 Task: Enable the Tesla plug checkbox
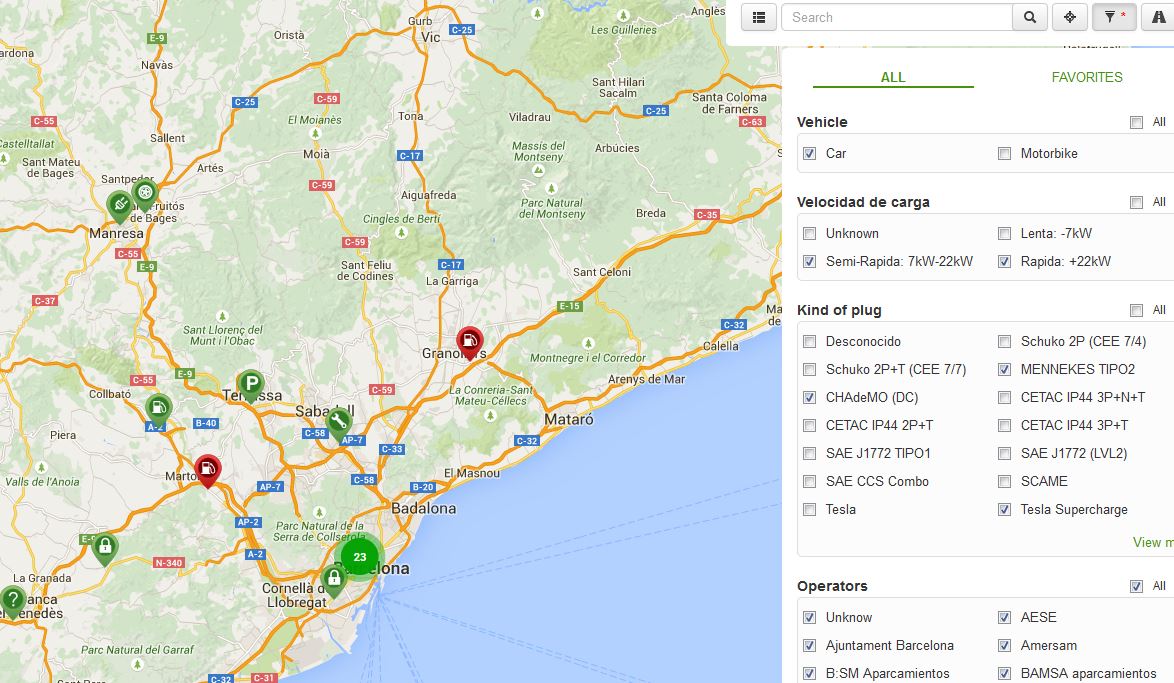[809, 509]
